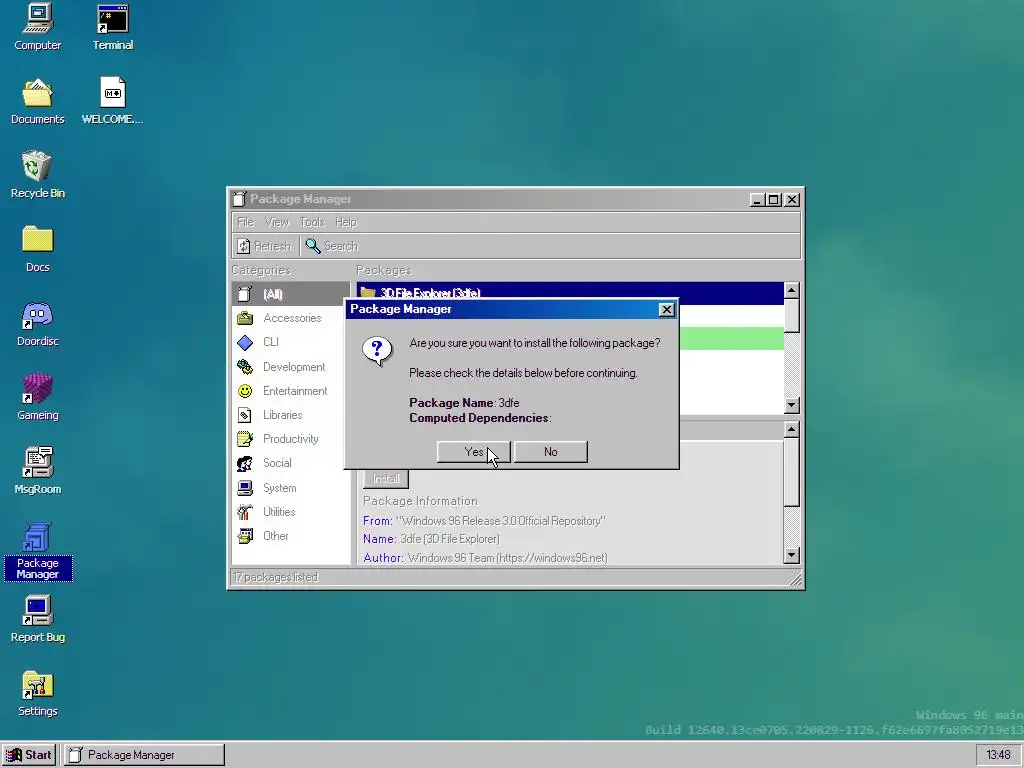Decline installation with the No button
1024x768 pixels.
(551, 452)
